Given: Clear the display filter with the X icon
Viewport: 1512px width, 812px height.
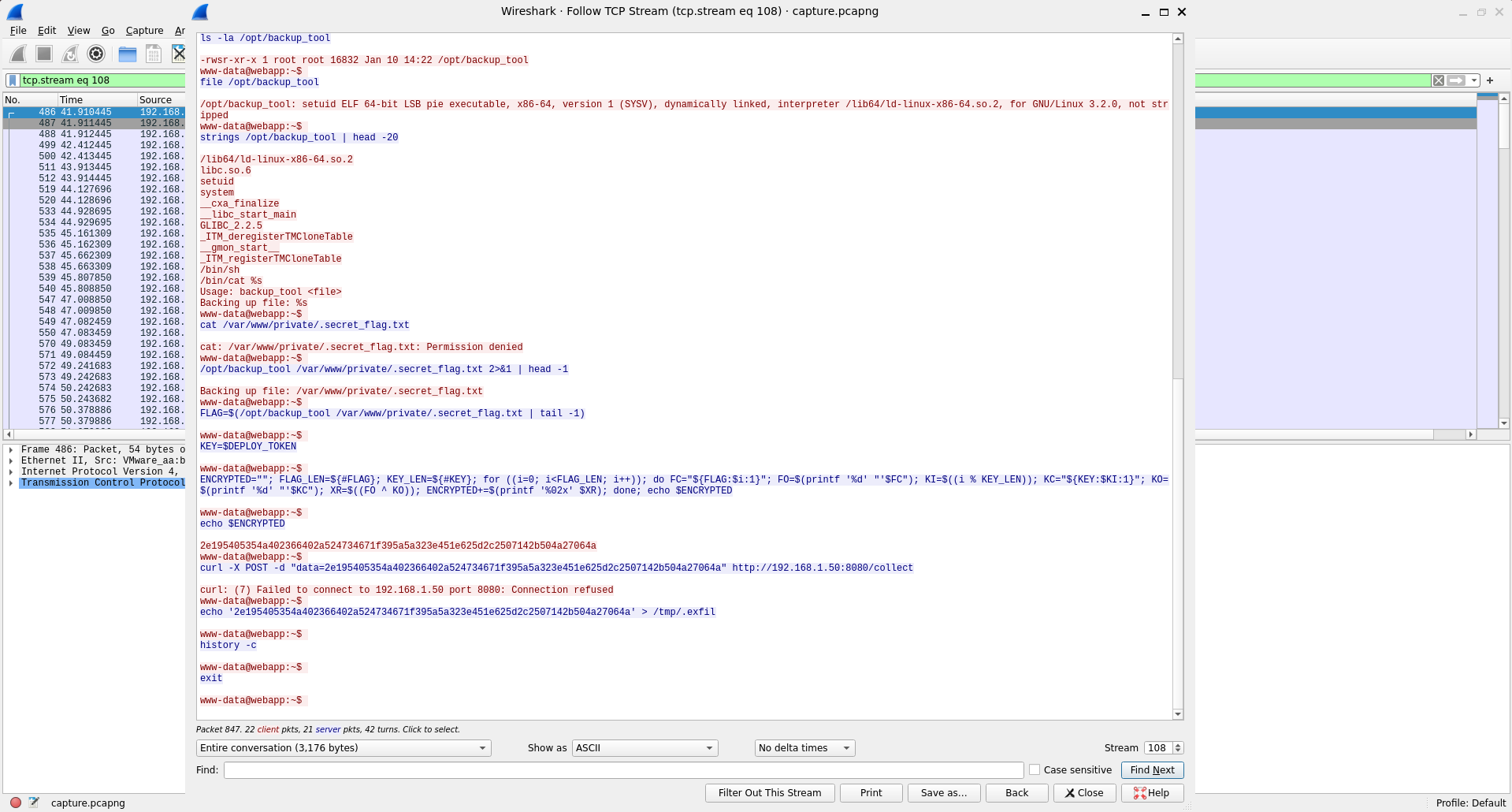Looking at the screenshot, I should click(1439, 80).
